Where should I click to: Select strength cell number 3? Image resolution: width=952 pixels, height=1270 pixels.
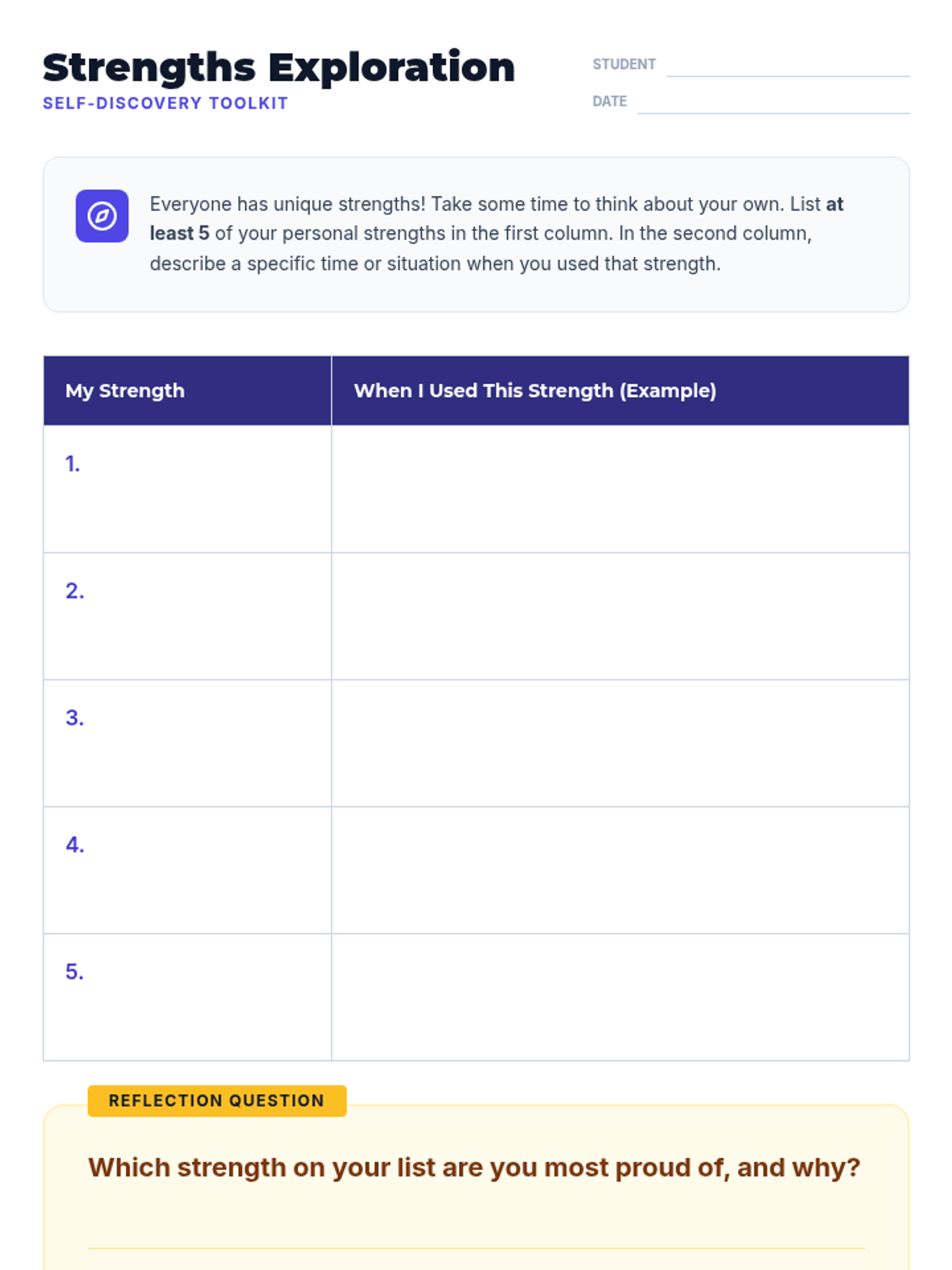click(187, 743)
